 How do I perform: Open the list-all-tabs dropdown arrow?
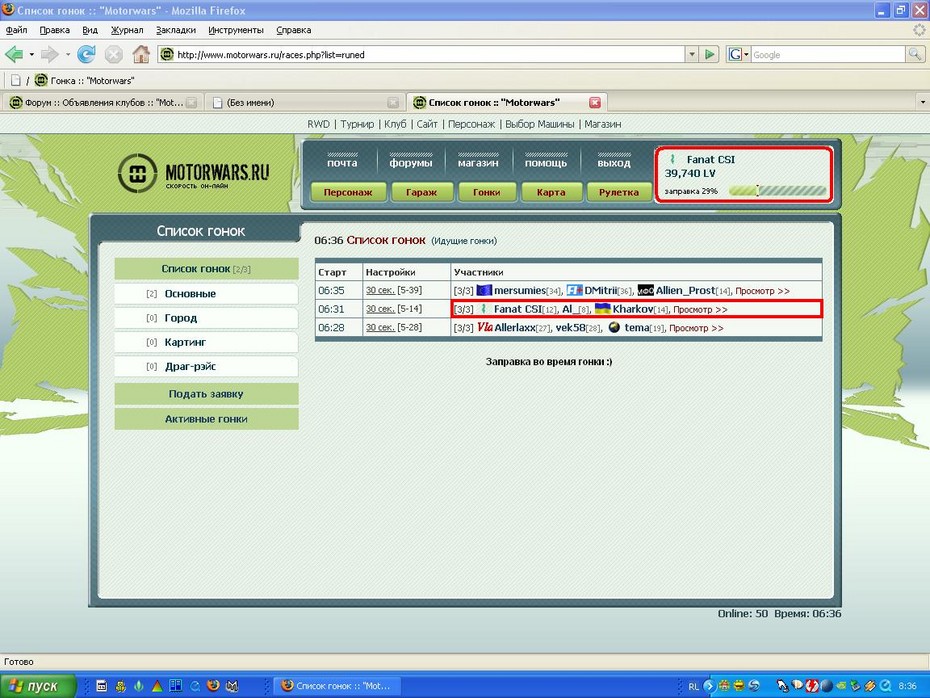click(922, 102)
